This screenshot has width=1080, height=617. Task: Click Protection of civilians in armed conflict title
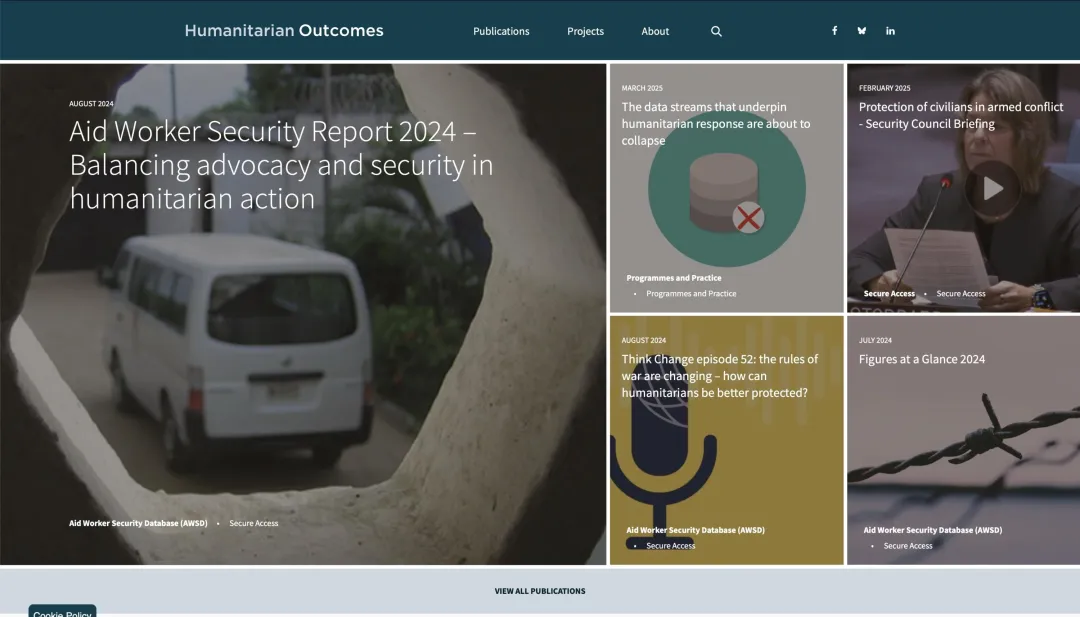961,115
